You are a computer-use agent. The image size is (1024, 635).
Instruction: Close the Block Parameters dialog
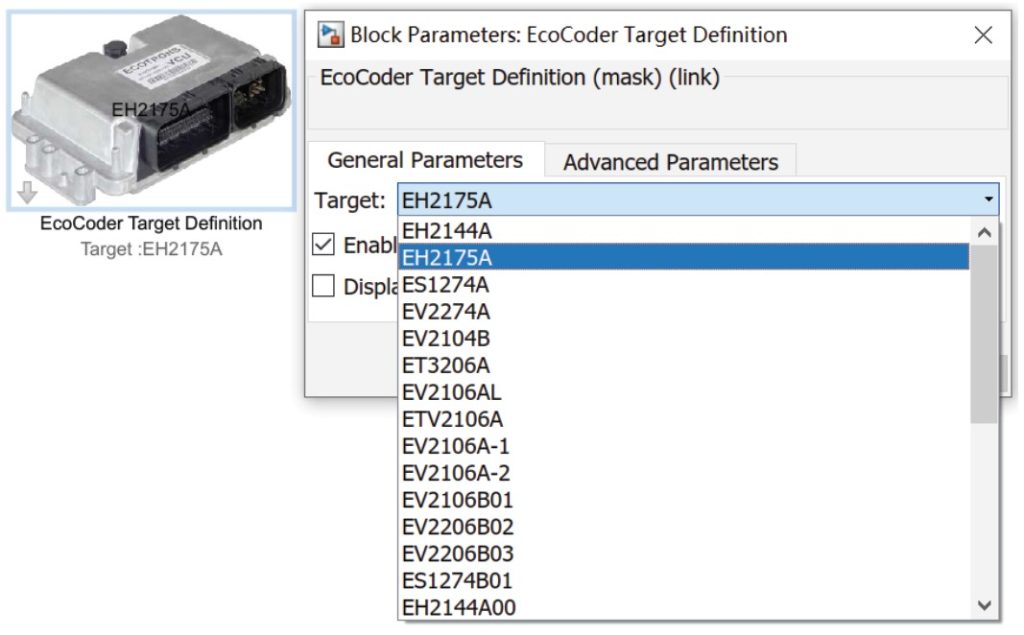[x=983, y=35]
